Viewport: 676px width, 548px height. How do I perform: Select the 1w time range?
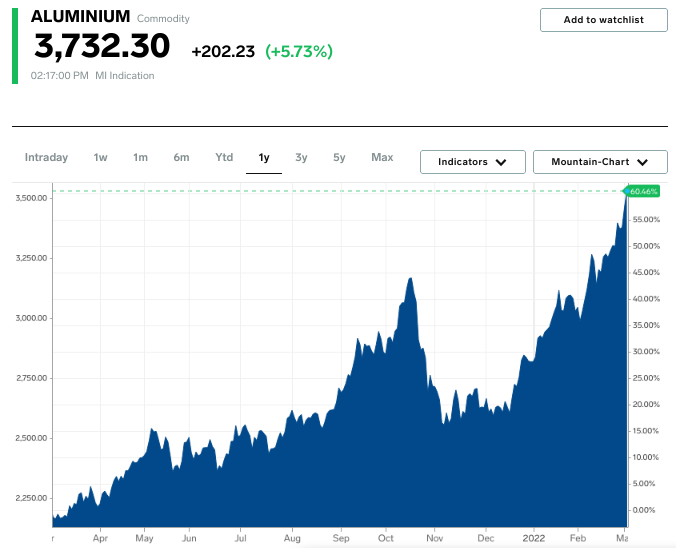(x=100, y=157)
